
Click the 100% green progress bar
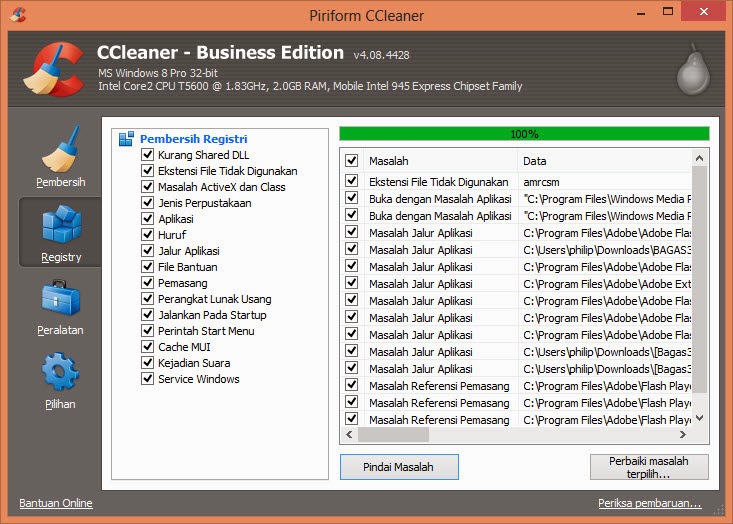(524, 134)
